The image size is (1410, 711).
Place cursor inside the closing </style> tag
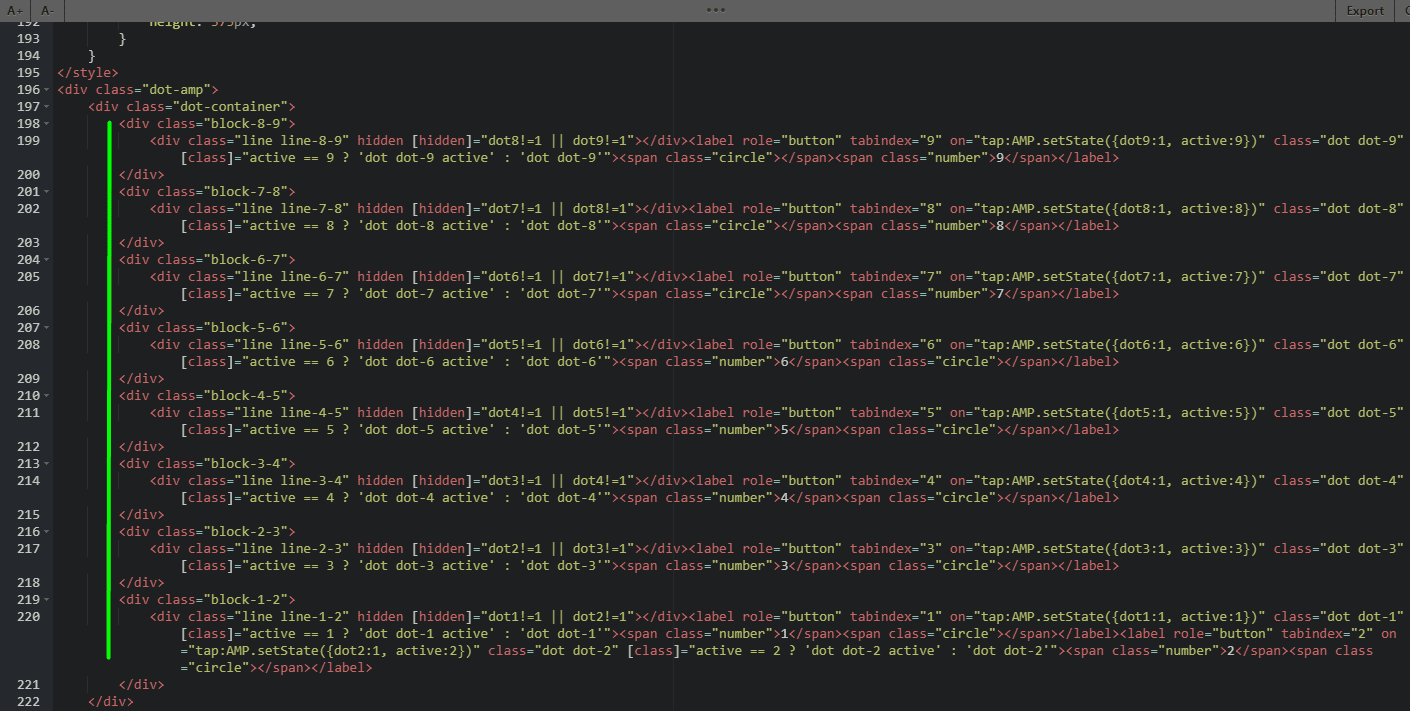(x=87, y=72)
